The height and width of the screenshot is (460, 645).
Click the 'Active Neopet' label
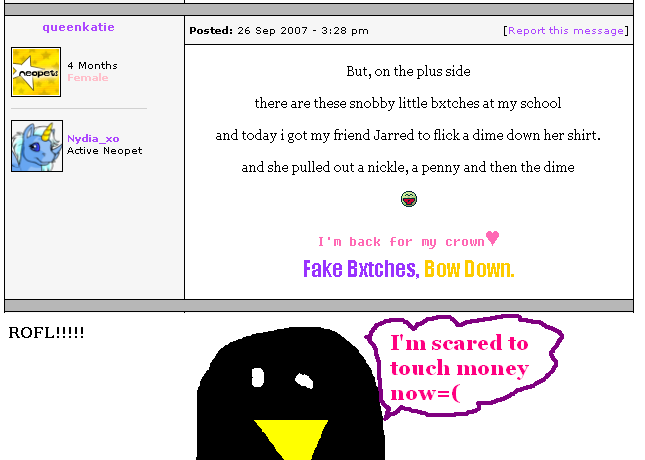tap(104, 151)
